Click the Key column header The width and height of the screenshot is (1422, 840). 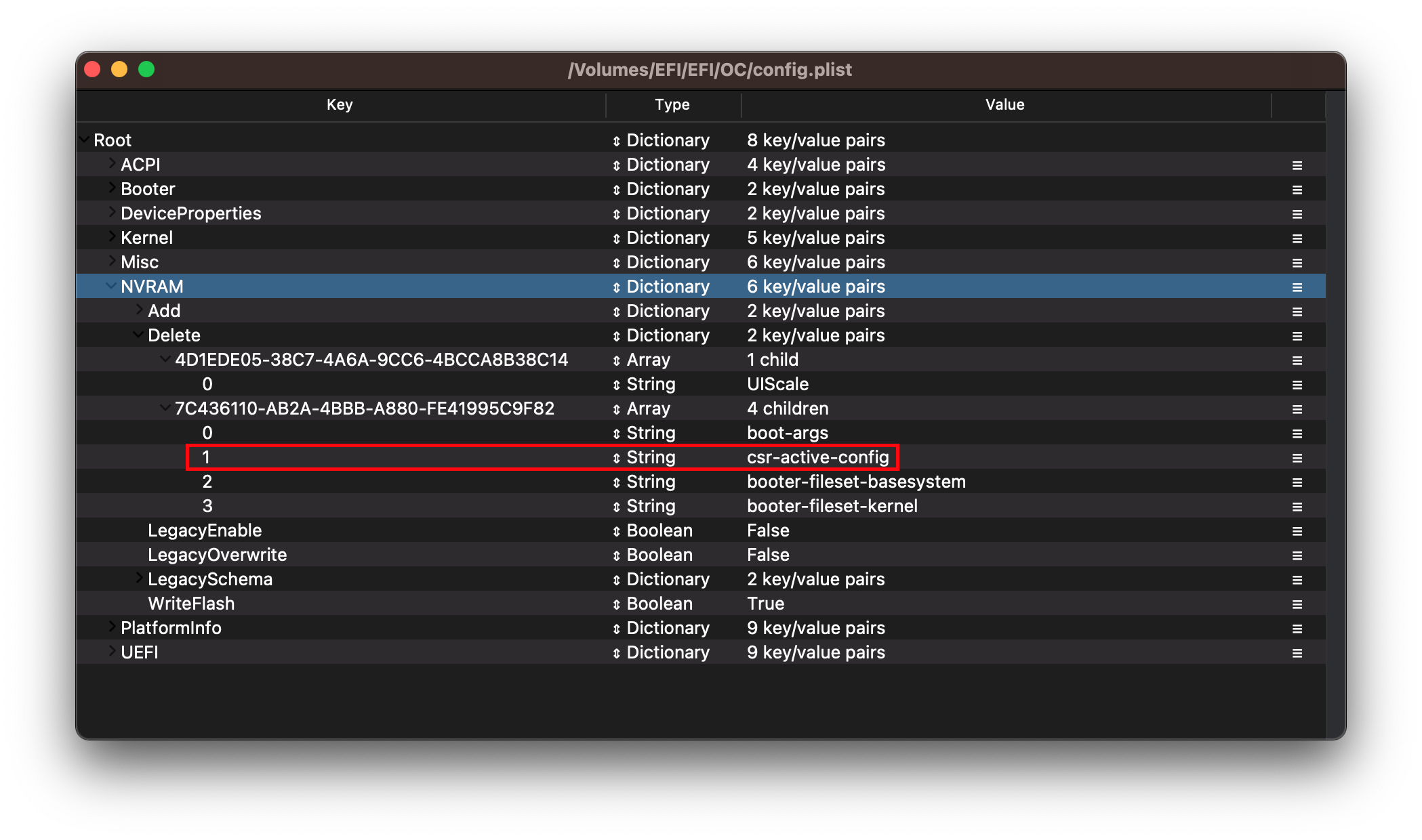coord(340,104)
